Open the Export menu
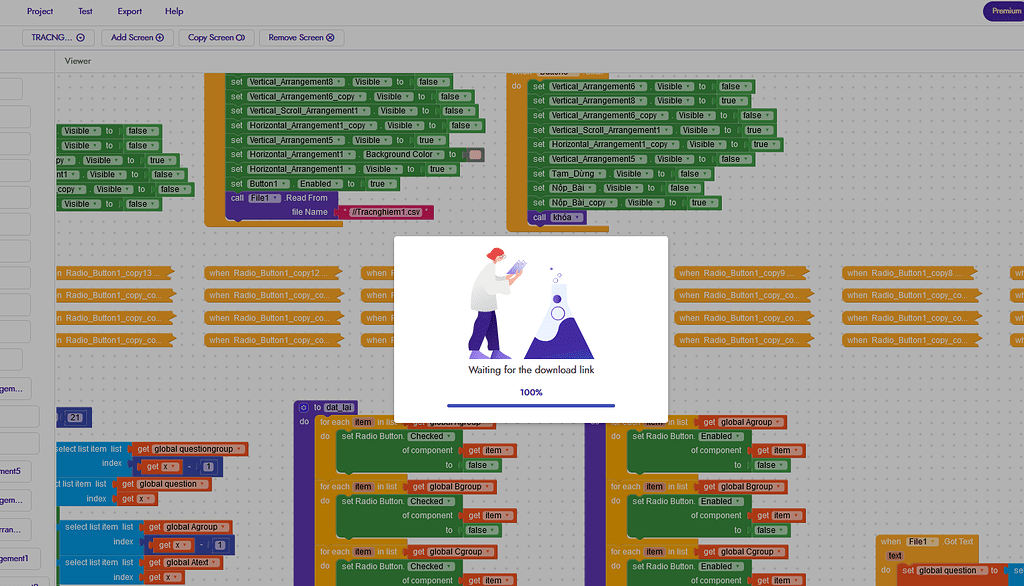Screen dimensions: 1024x586 coord(129,11)
